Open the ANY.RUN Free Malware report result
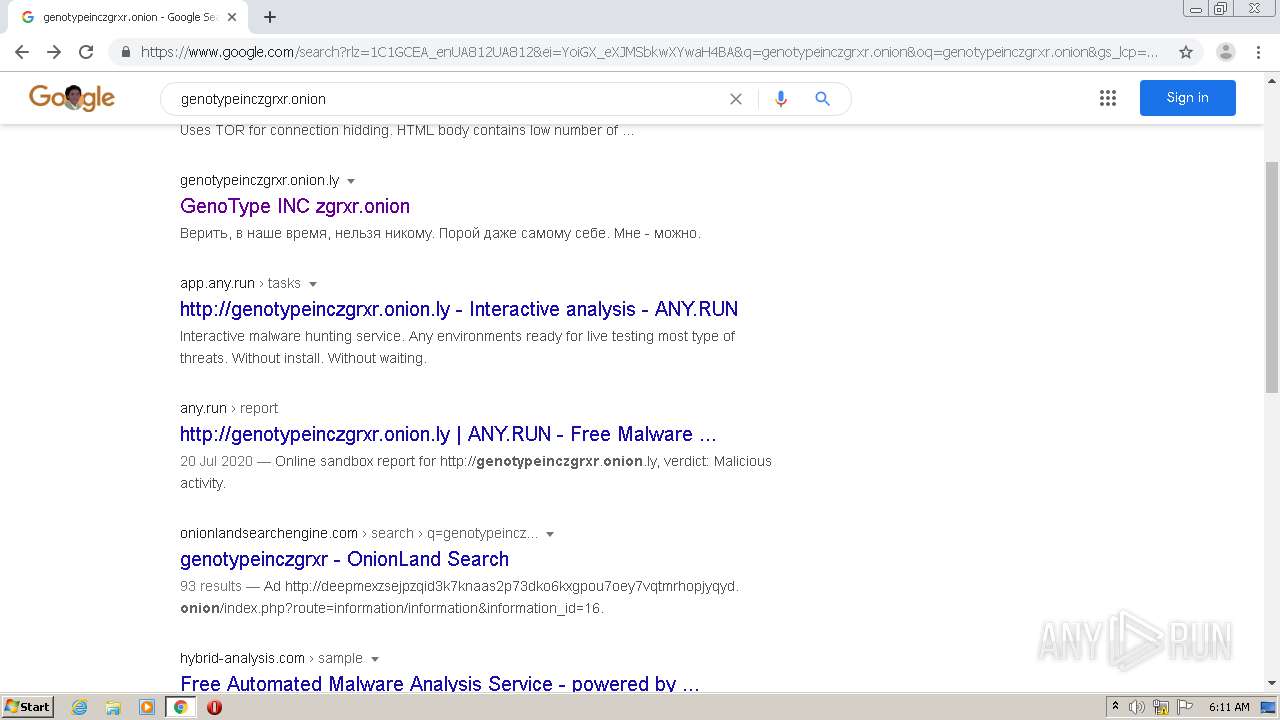The width and height of the screenshot is (1280, 720). 448,434
